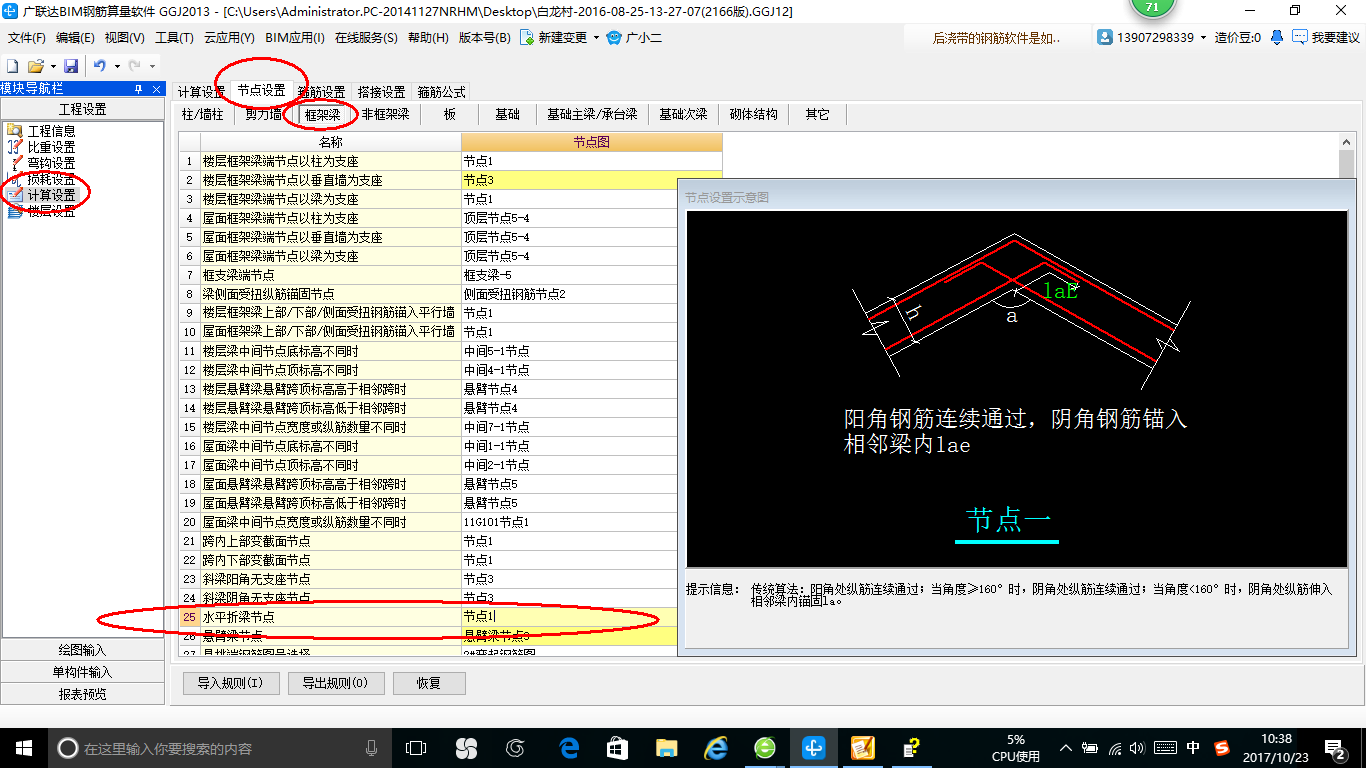This screenshot has width=1366, height=768.
Task: Click the 恢复 button
Action: click(x=429, y=683)
